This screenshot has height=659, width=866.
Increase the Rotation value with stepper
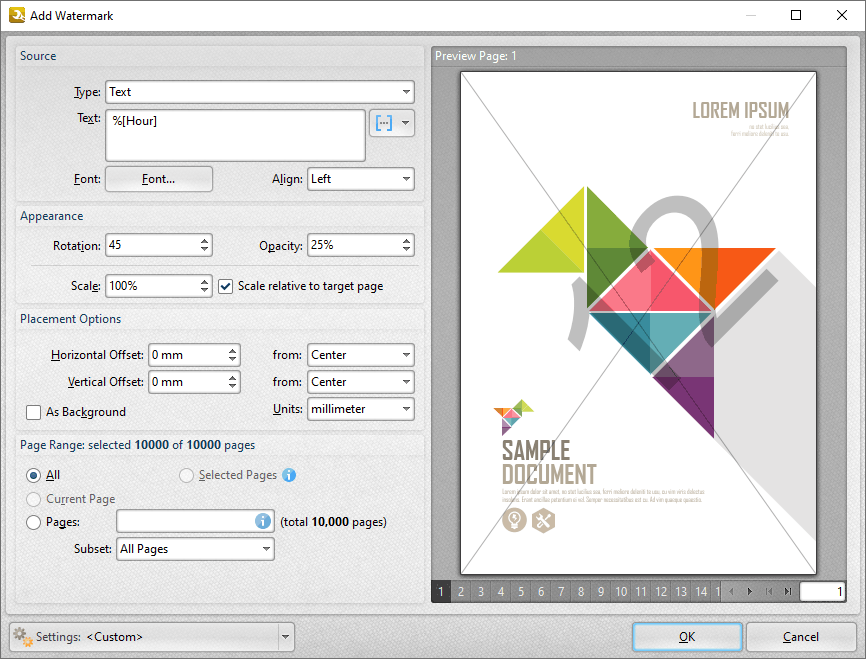[204, 240]
